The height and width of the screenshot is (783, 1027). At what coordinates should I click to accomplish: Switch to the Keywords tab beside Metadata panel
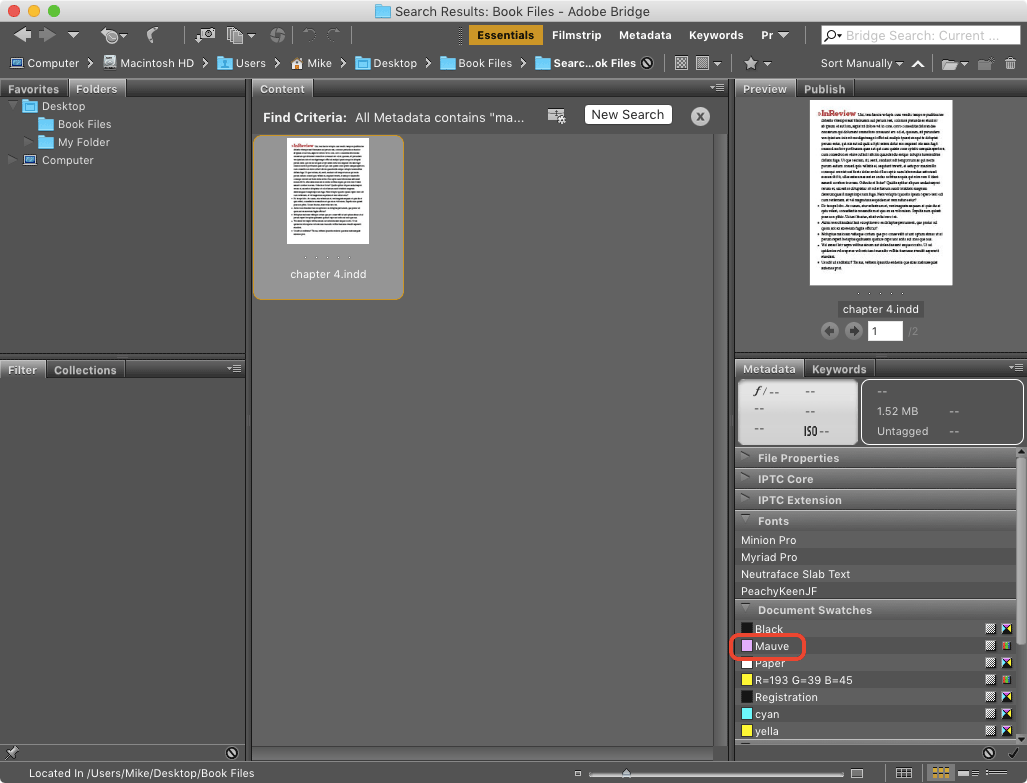[839, 369]
